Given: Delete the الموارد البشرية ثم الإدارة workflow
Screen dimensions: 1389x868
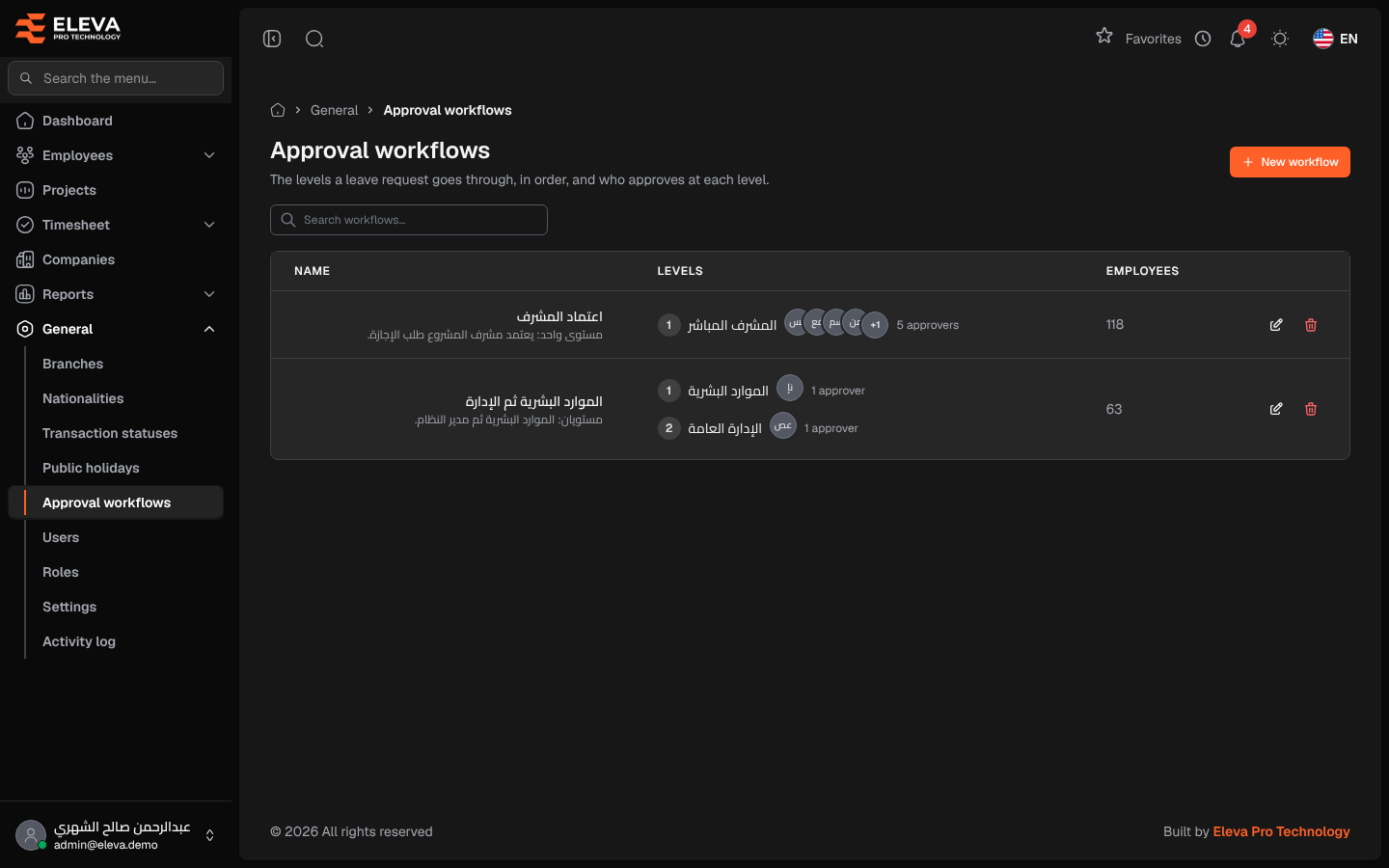Looking at the screenshot, I should tap(1311, 409).
